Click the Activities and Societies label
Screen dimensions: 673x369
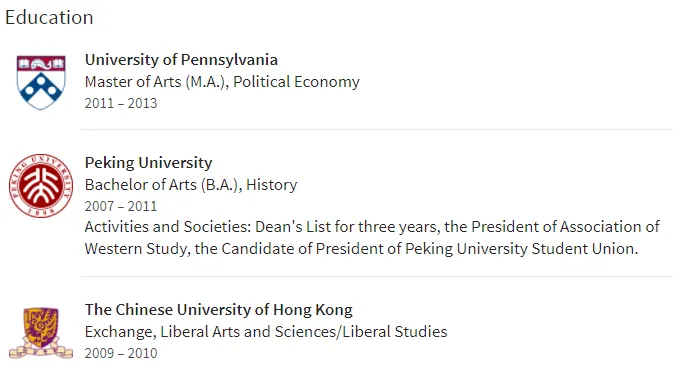168,227
